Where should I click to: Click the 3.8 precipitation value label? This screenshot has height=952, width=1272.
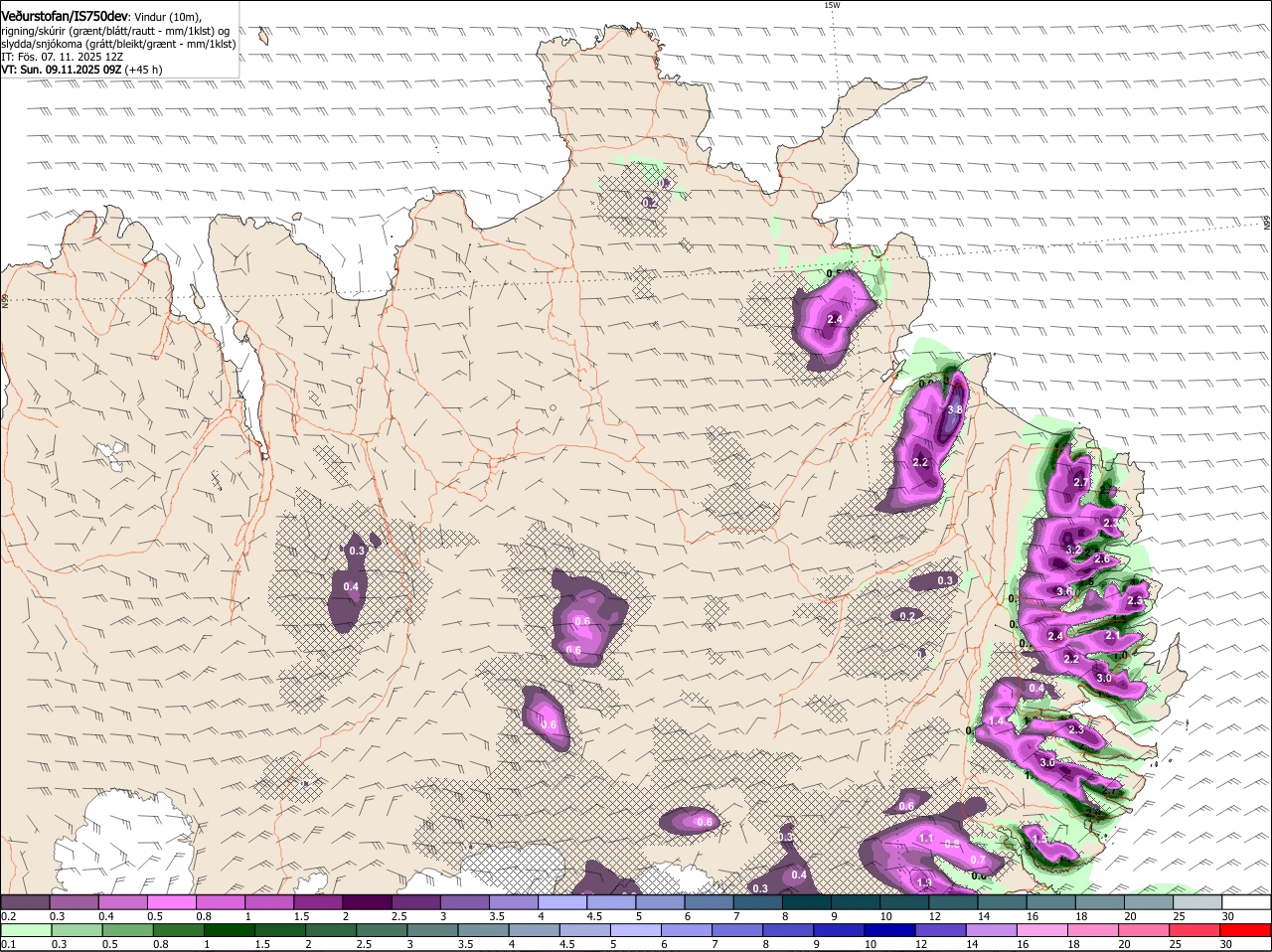[955, 409]
